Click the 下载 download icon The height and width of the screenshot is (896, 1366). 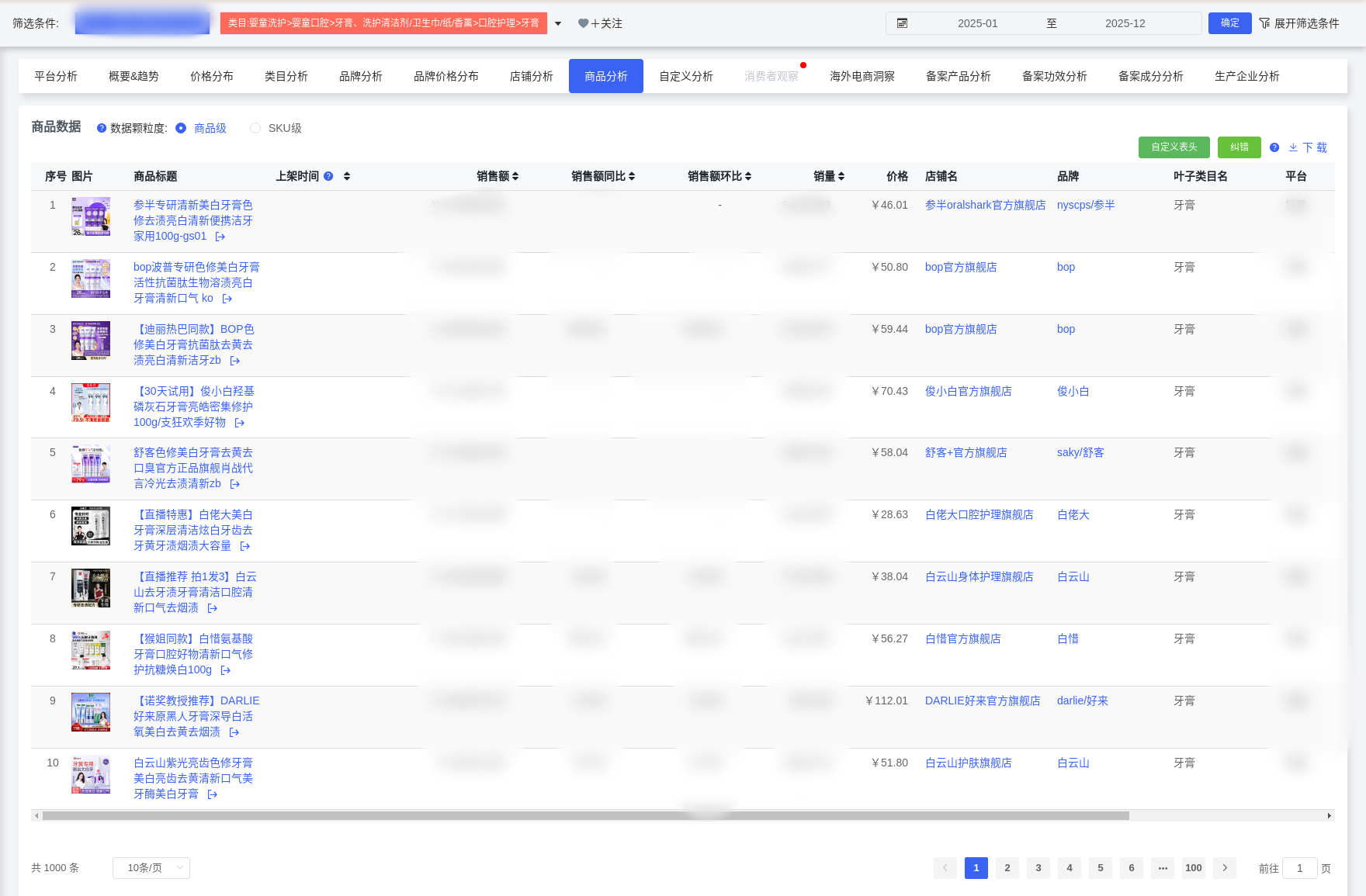(1293, 147)
